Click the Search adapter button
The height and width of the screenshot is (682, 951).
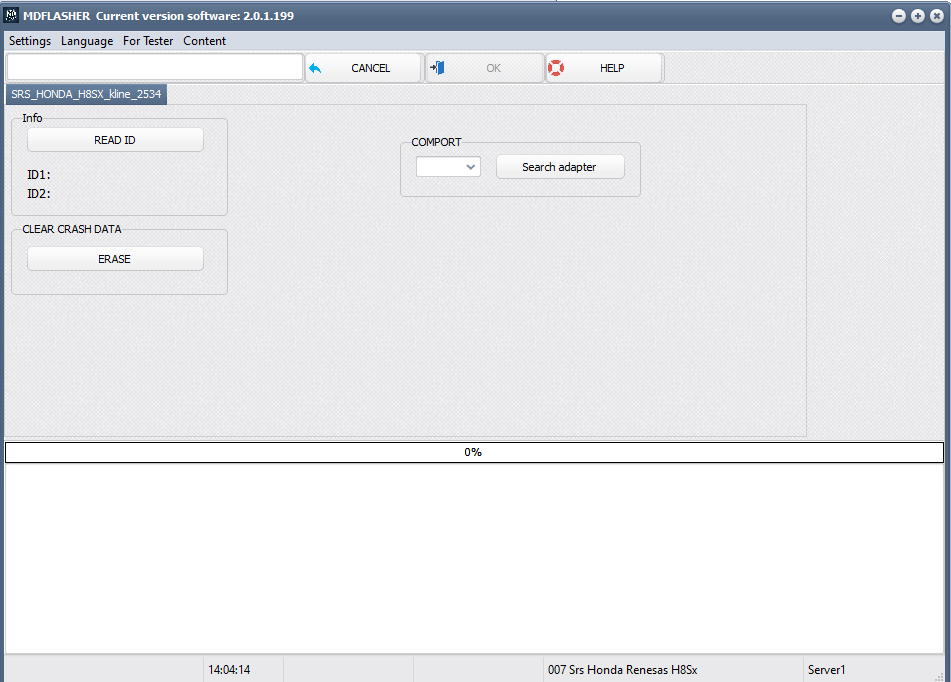point(560,167)
